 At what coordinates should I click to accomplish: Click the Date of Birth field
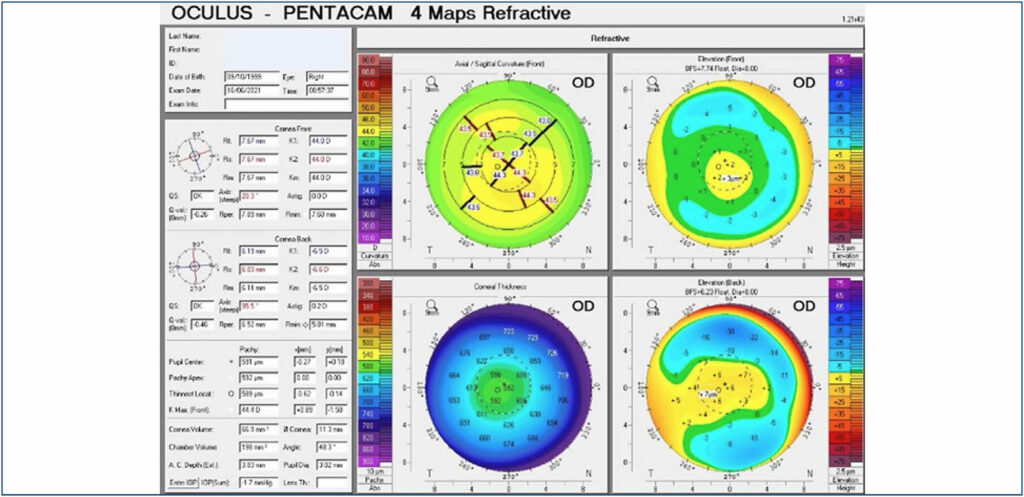point(247,76)
